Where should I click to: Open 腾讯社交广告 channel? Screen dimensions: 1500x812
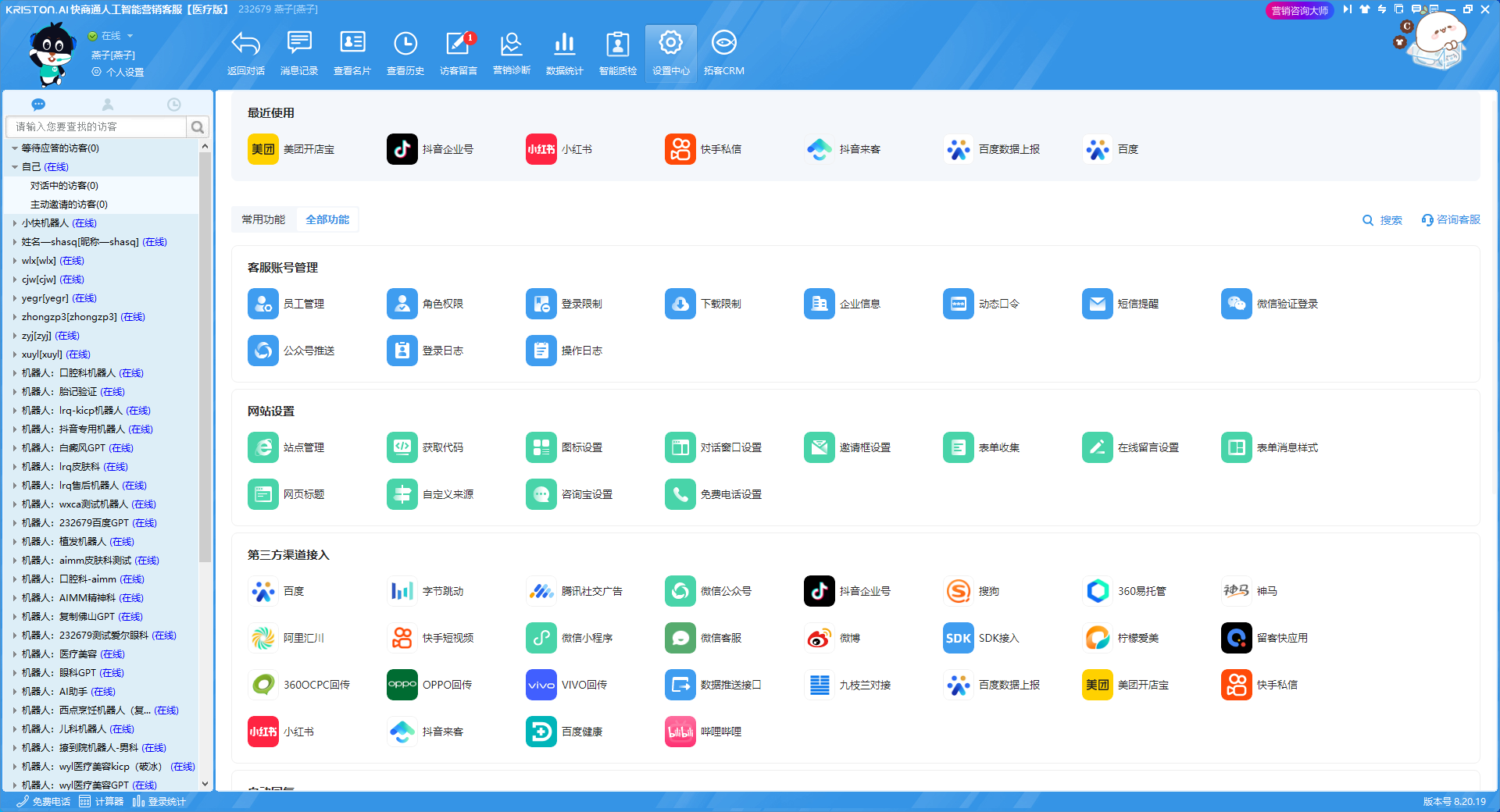coord(574,591)
